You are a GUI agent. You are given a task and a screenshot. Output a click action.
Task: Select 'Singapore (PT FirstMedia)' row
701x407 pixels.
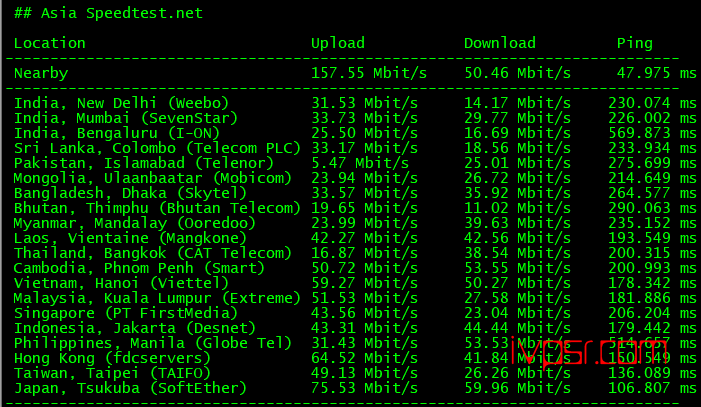[x=355, y=313]
